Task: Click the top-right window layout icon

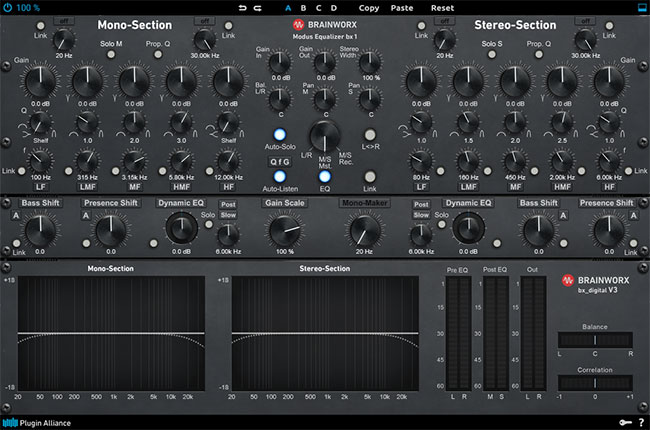Action: tap(642, 7)
